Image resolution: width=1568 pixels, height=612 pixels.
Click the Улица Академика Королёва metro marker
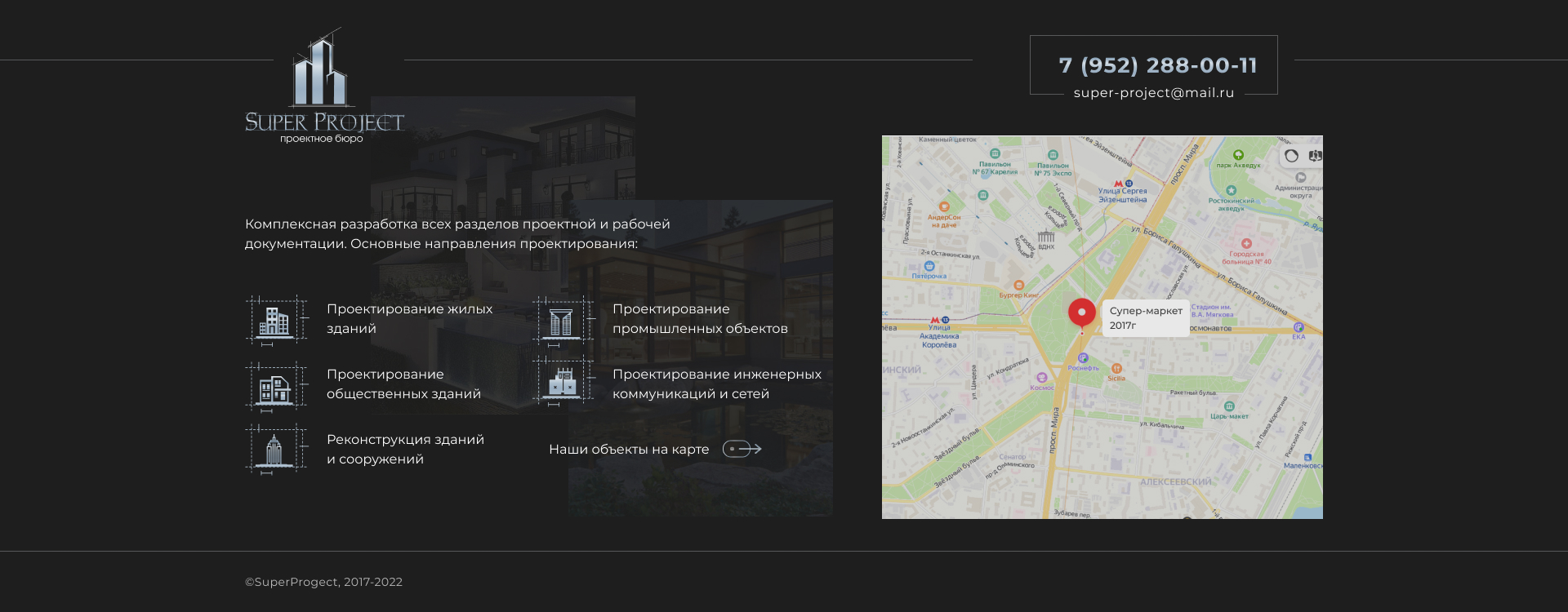[x=939, y=320]
